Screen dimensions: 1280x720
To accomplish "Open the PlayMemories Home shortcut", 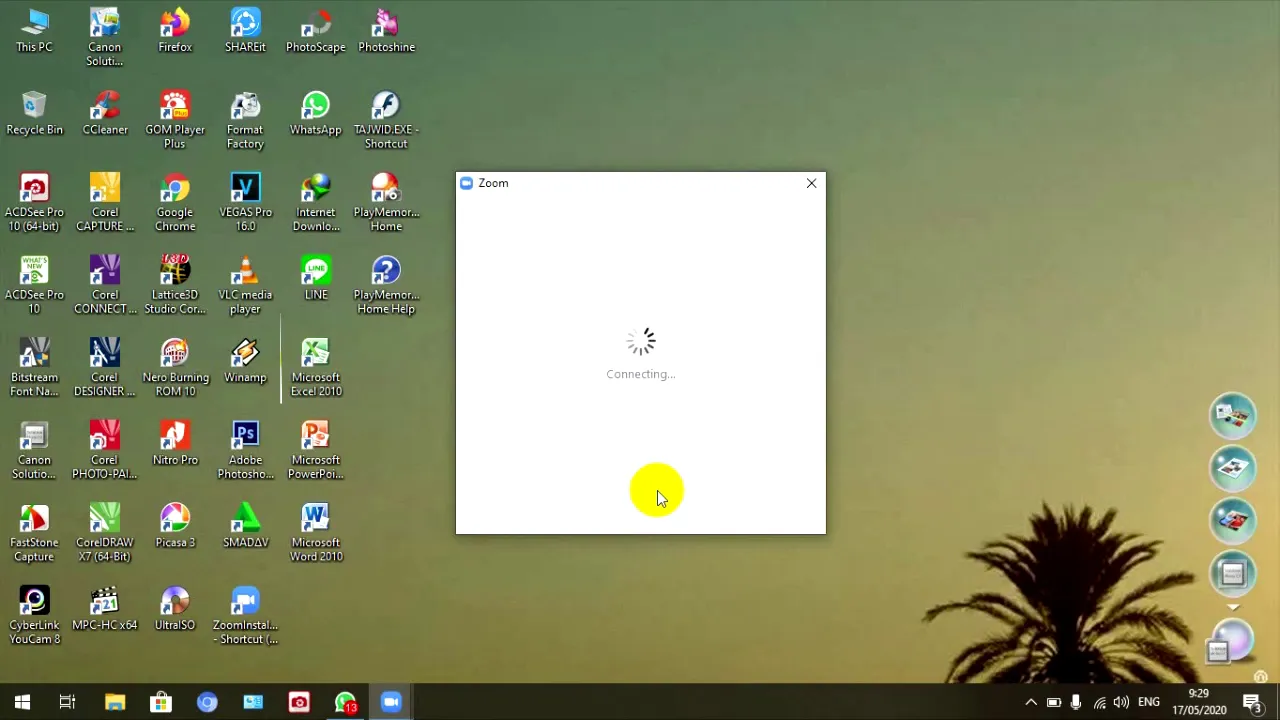I will point(386,203).
